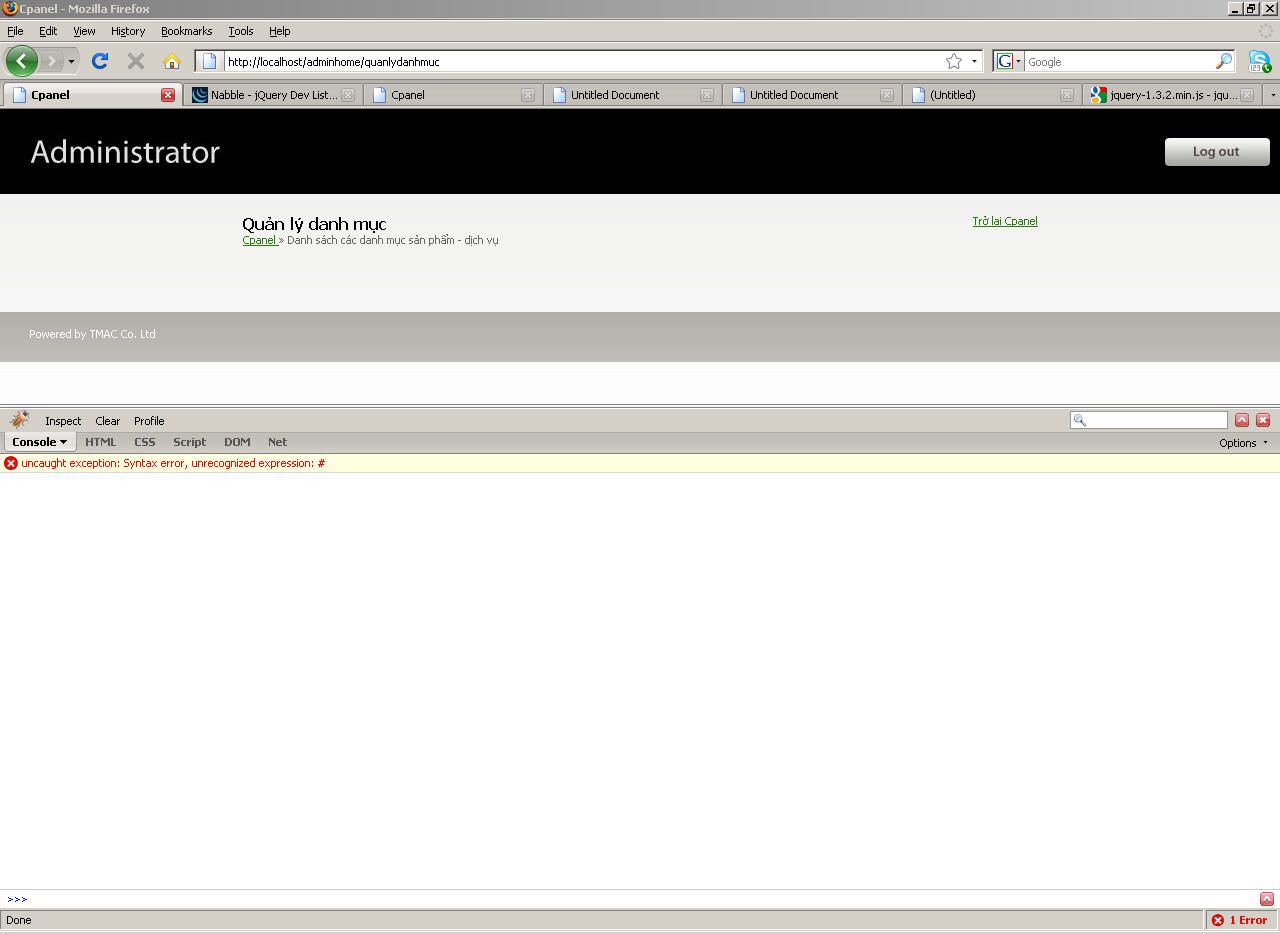Open the Console tab dropdown menu
Screen dimensions: 1280x934
pos(39,442)
